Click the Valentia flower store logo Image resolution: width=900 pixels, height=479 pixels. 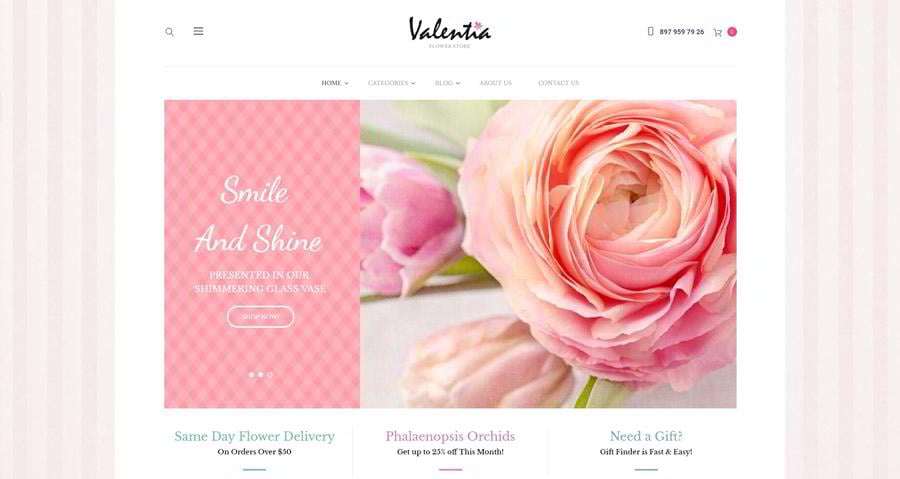450,33
